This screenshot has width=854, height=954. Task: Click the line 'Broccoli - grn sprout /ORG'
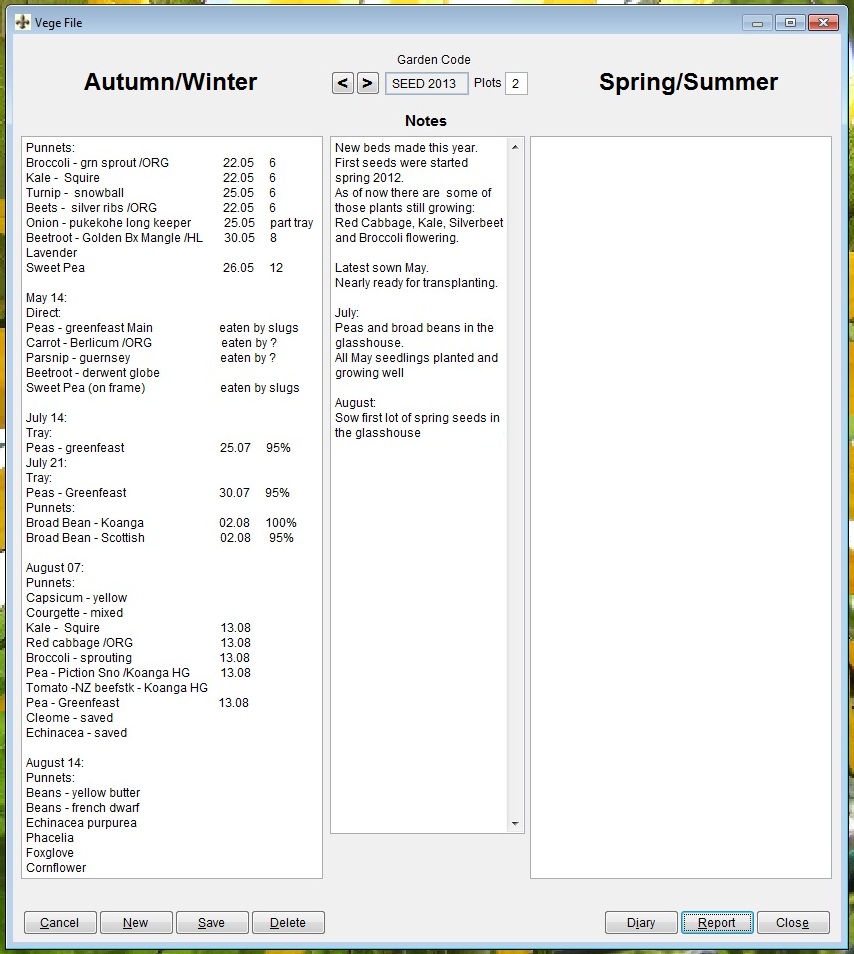tap(97, 163)
